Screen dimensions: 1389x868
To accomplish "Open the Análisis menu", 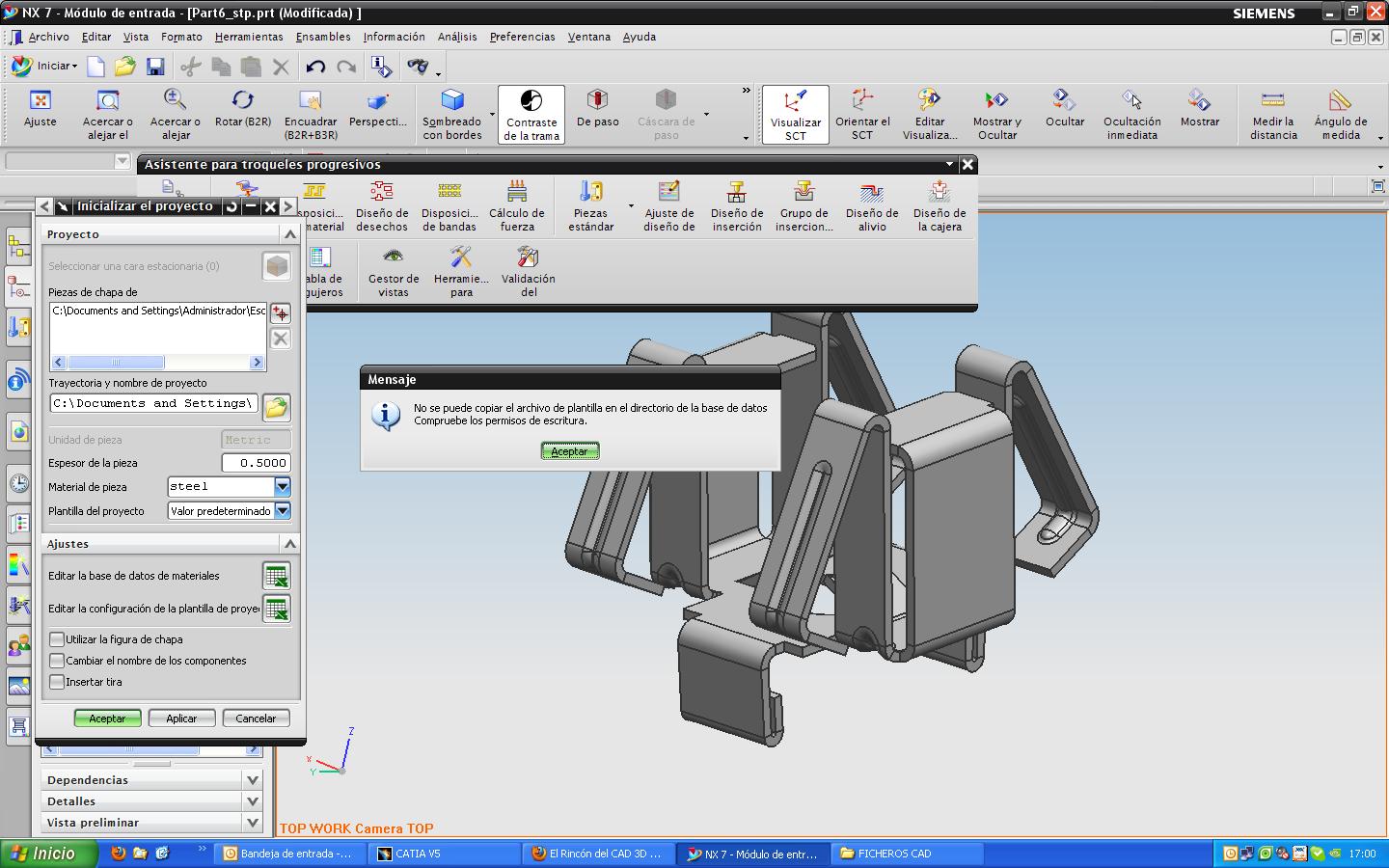I will tap(457, 37).
